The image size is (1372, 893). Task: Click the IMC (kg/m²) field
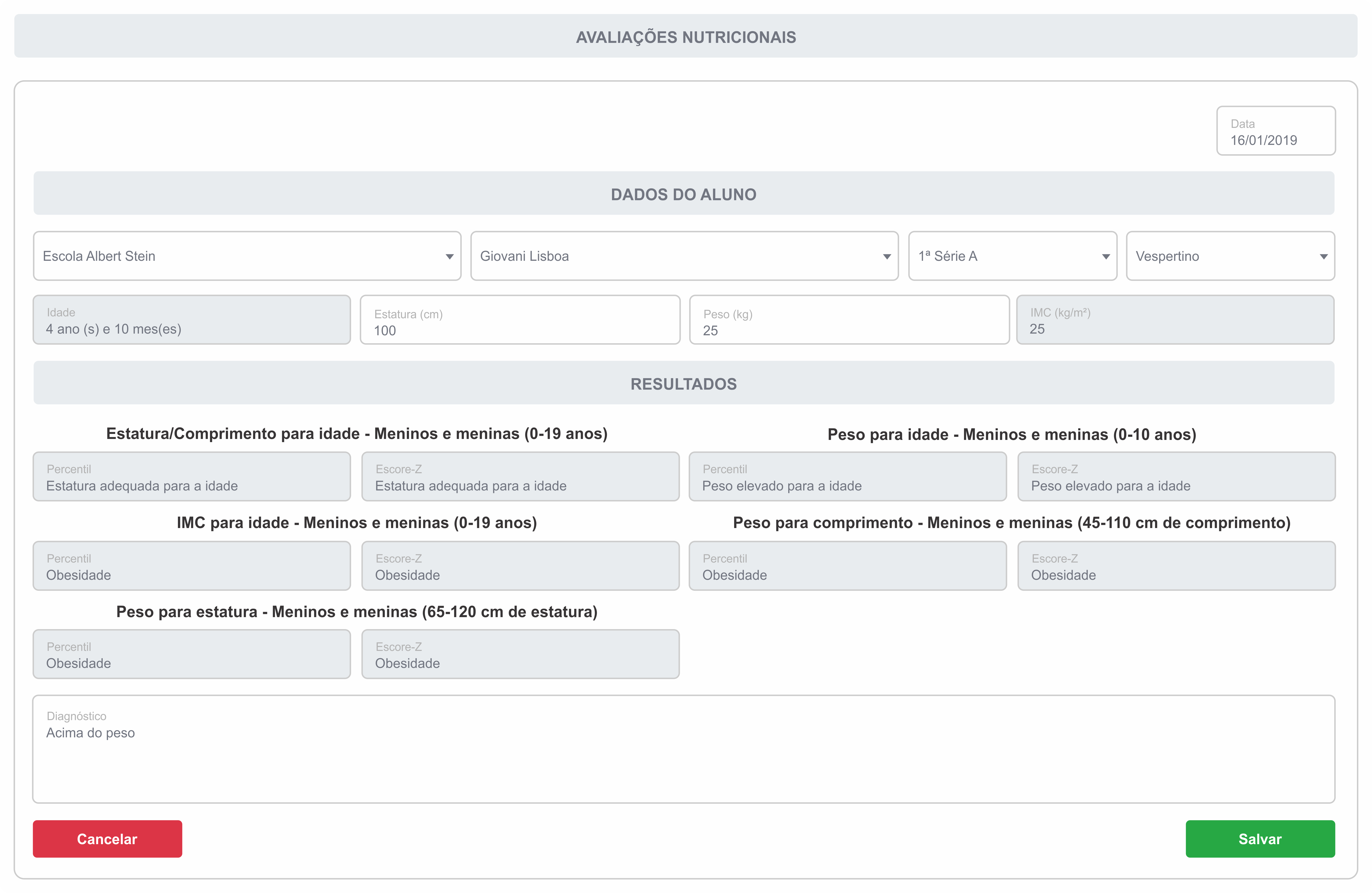point(1175,320)
